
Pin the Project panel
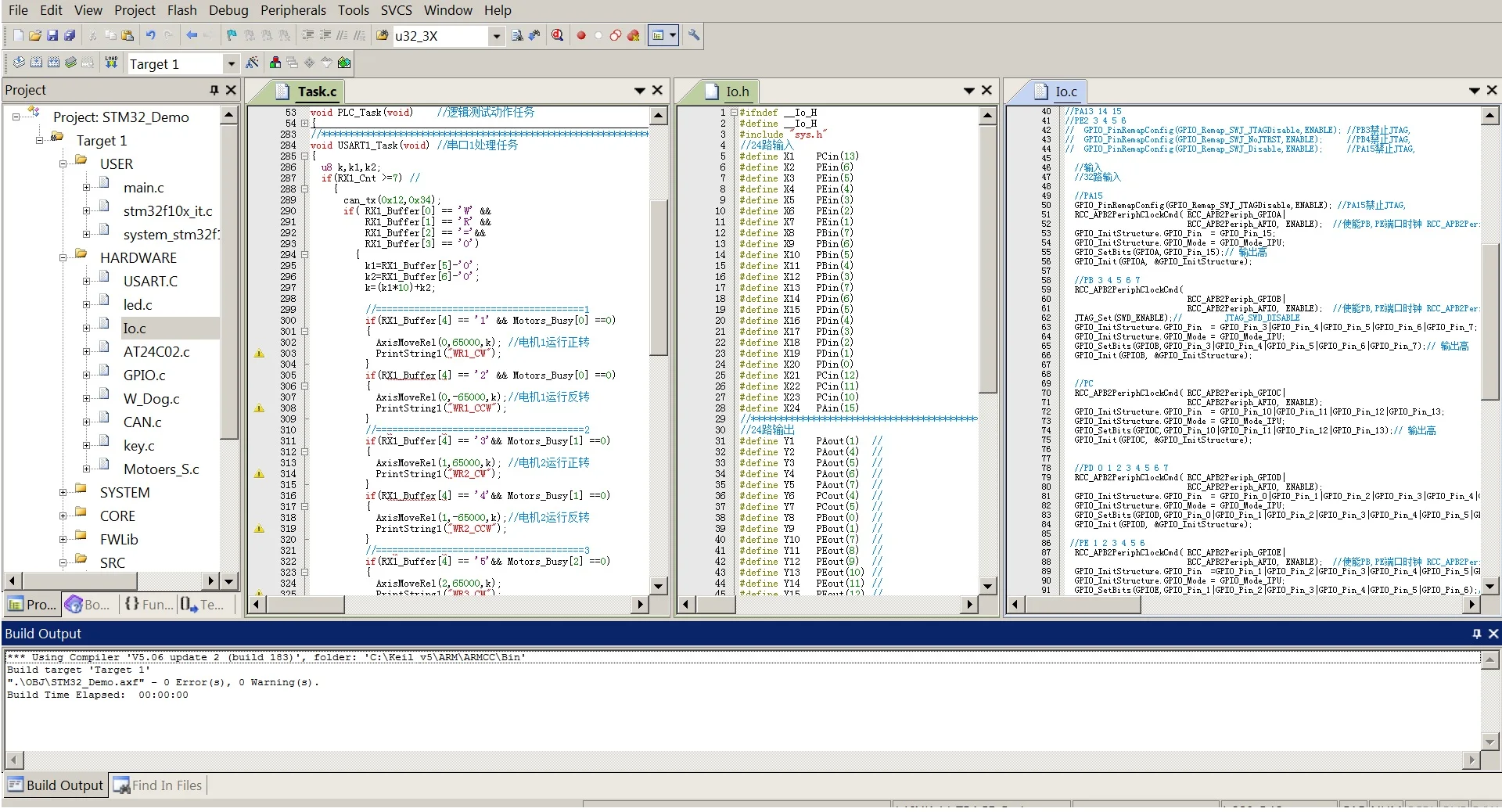214,90
